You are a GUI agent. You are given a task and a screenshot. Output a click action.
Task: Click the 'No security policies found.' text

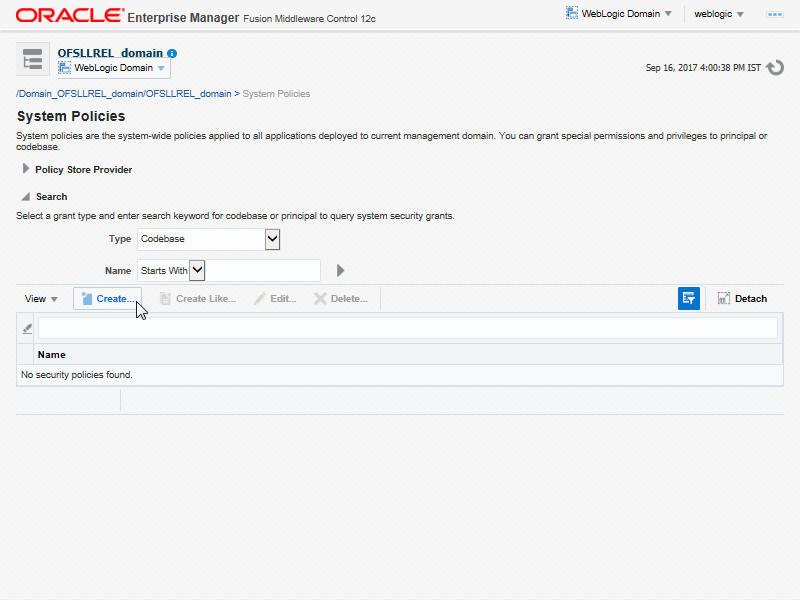coord(77,375)
